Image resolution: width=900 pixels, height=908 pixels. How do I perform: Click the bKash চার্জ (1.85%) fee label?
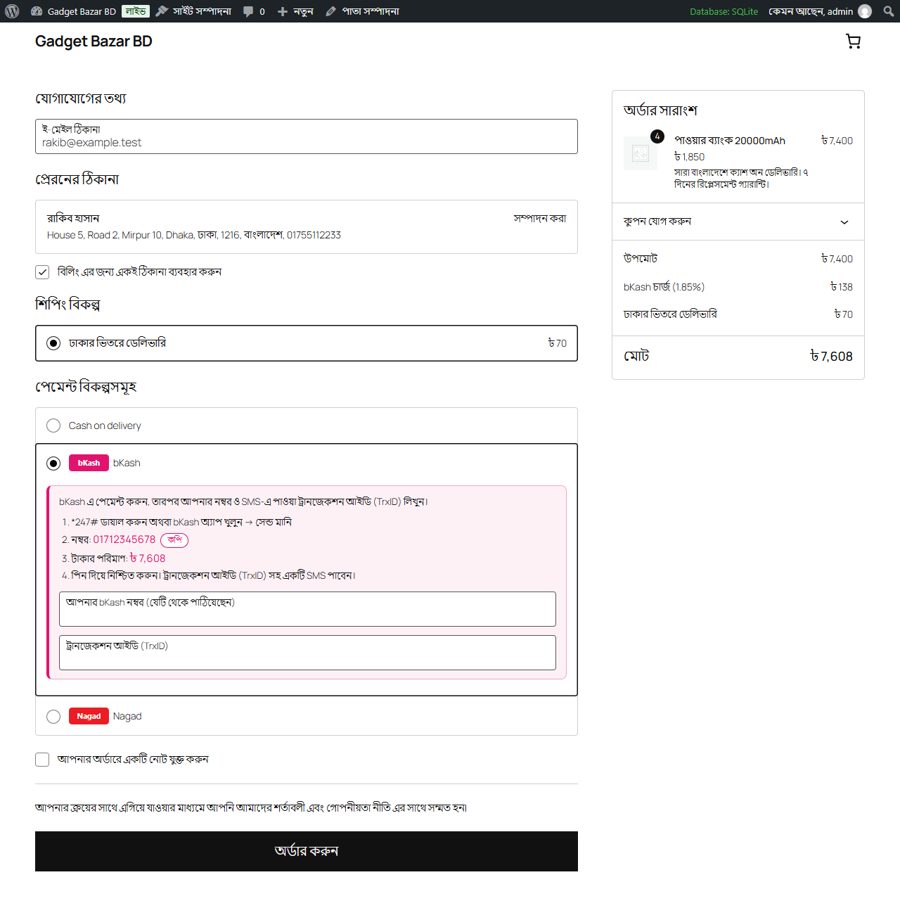click(664, 287)
